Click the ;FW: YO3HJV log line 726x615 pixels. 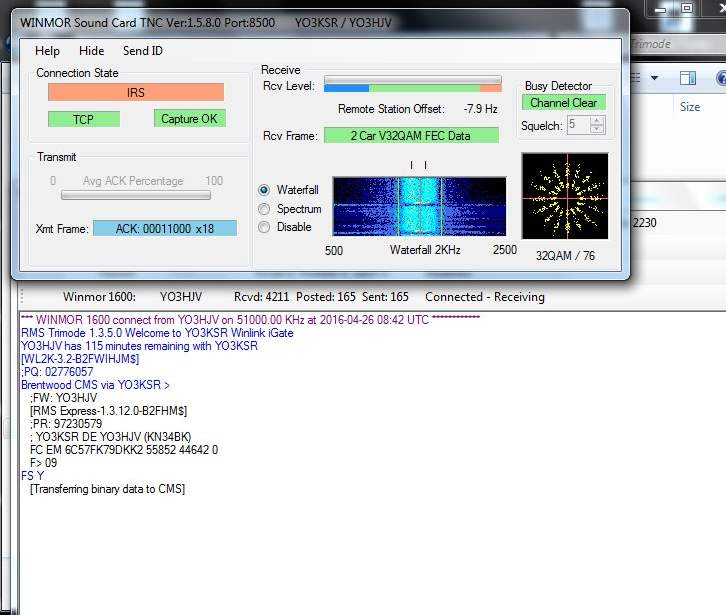pos(63,398)
